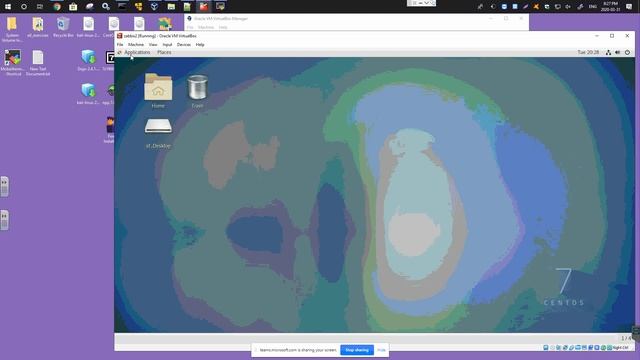Viewport: 640px width, 360px height.
Task: Open the VirtualBox VM View menu
Action: [x=153, y=44]
